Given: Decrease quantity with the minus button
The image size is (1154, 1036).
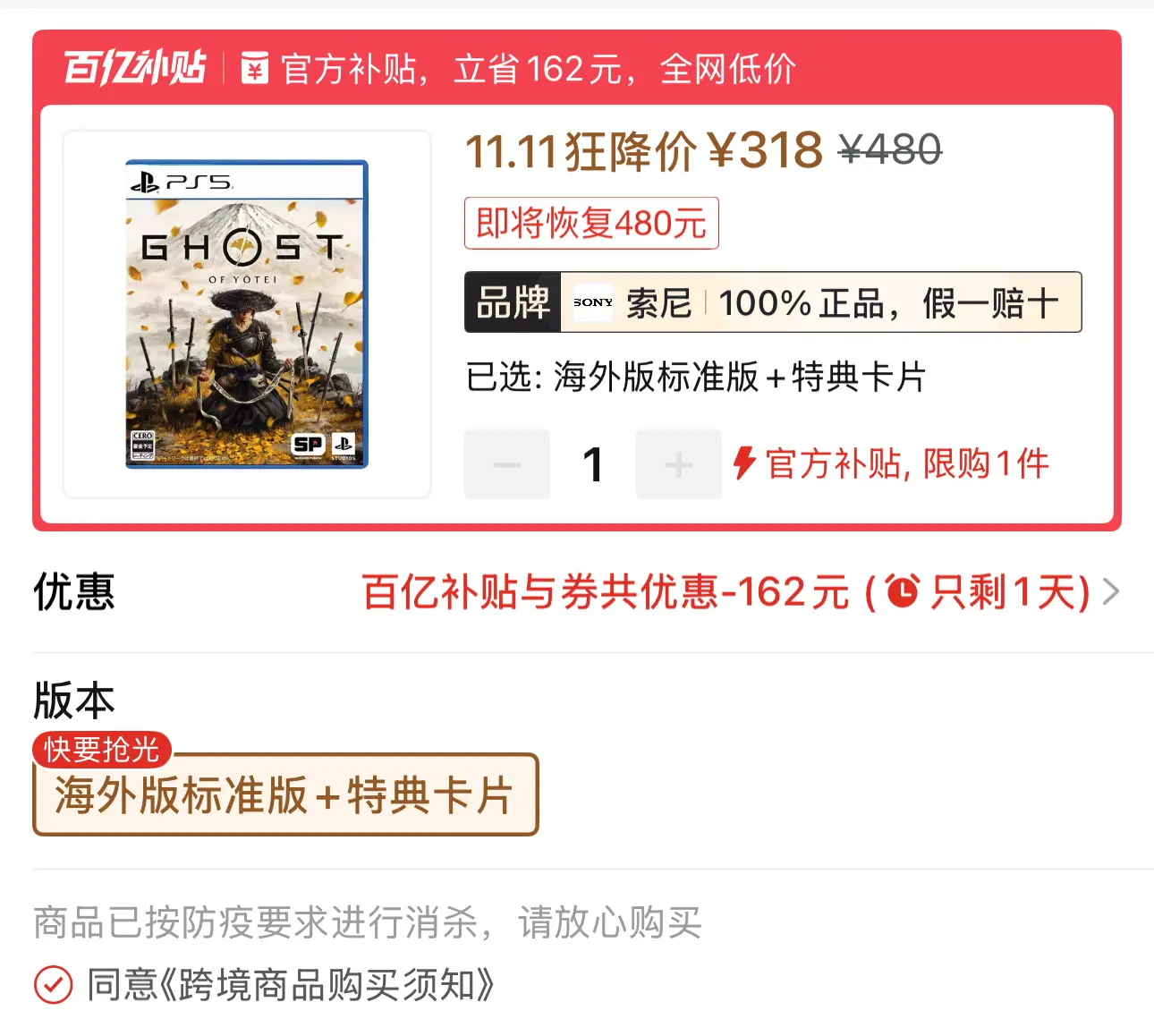Looking at the screenshot, I should tap(506, 464).
